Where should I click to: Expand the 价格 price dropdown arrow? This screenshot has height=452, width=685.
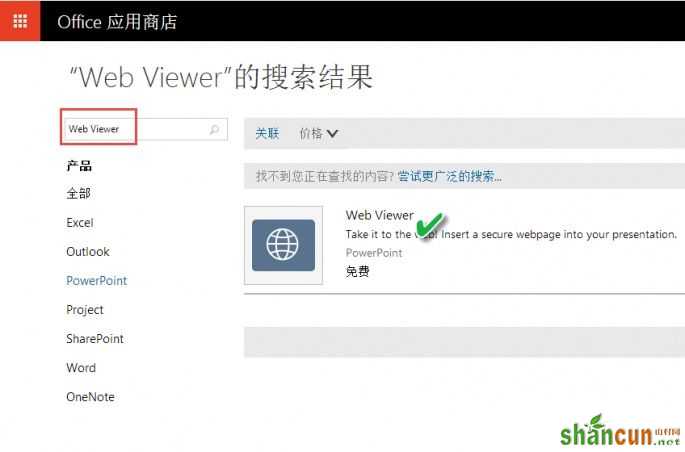(332, 133)
